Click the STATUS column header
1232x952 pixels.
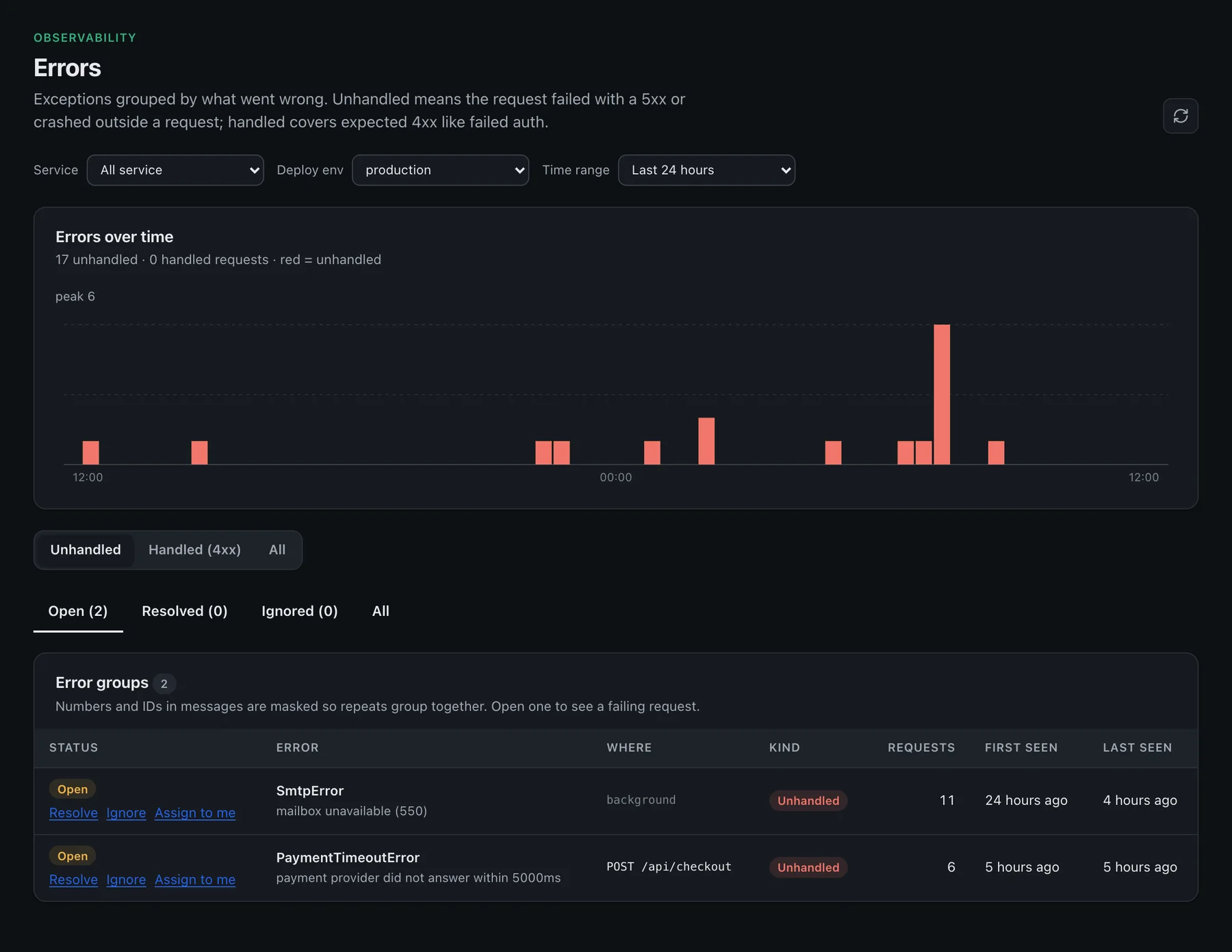click(x=73, y=747)
